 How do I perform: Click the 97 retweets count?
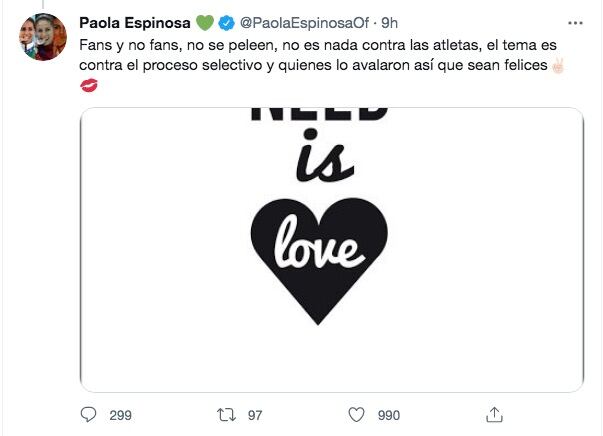point(254,414)
